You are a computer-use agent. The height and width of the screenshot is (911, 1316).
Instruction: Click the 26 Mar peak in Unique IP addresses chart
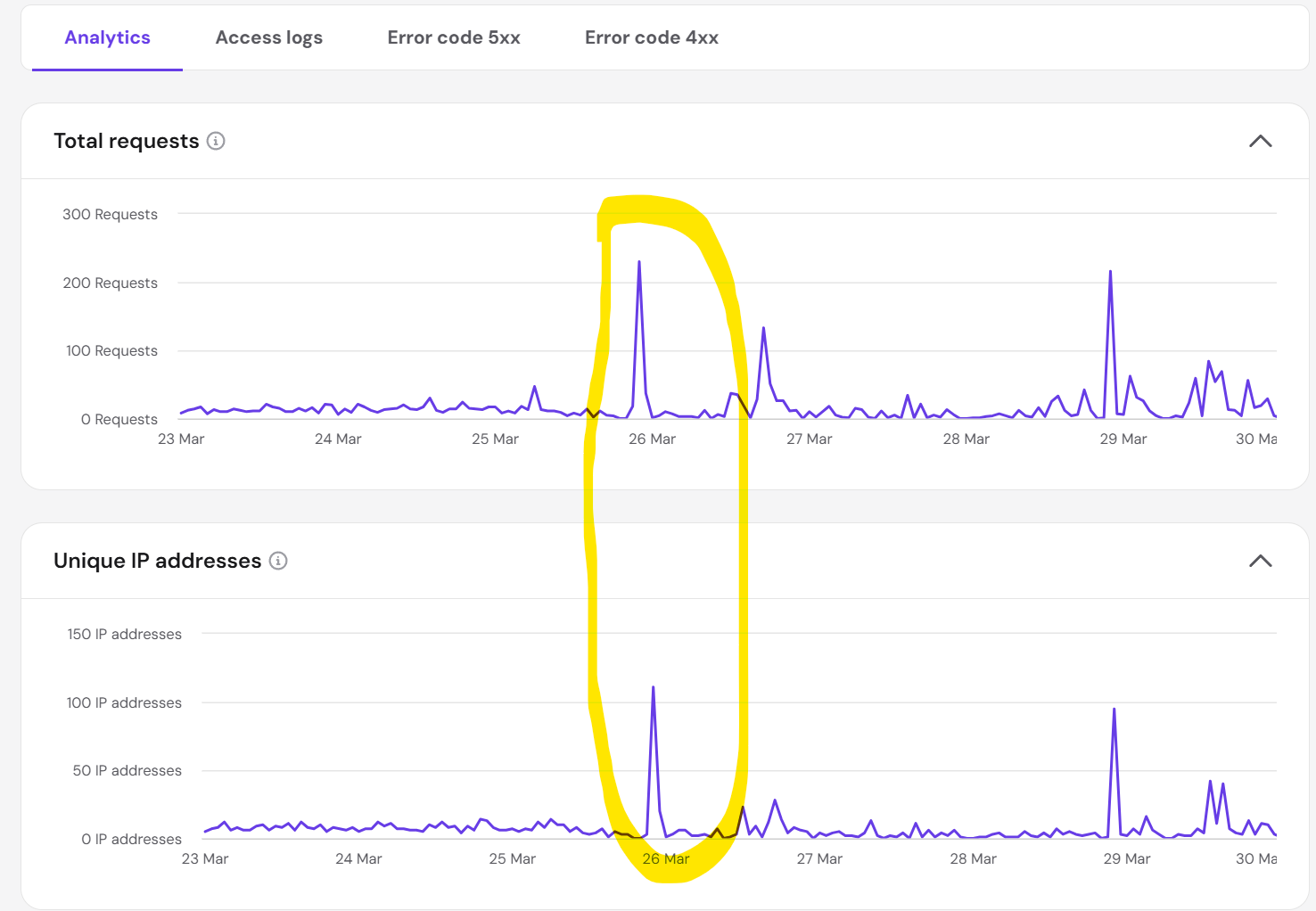(654, 688)
